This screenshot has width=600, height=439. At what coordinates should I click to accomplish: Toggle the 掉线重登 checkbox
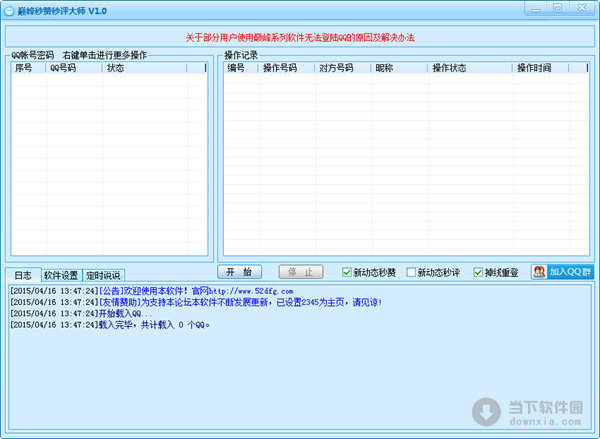click(x=478, y=272)
